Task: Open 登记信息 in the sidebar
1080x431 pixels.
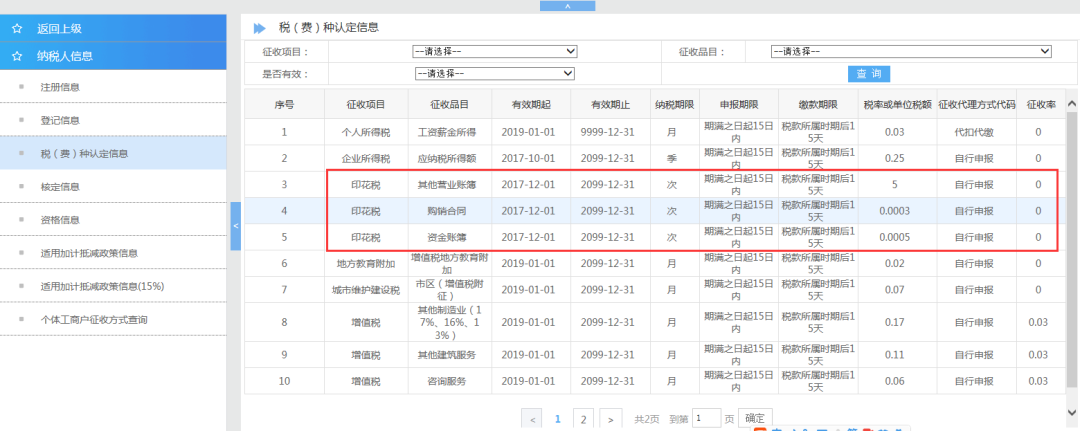Action: tap(113, 120)
